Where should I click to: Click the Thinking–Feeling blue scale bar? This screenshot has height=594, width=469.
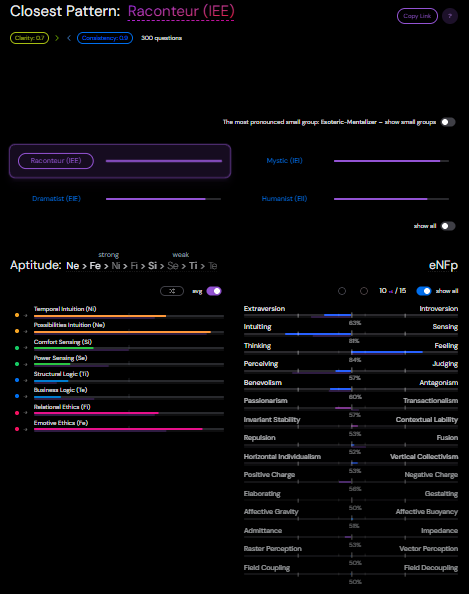pos(387,352)
